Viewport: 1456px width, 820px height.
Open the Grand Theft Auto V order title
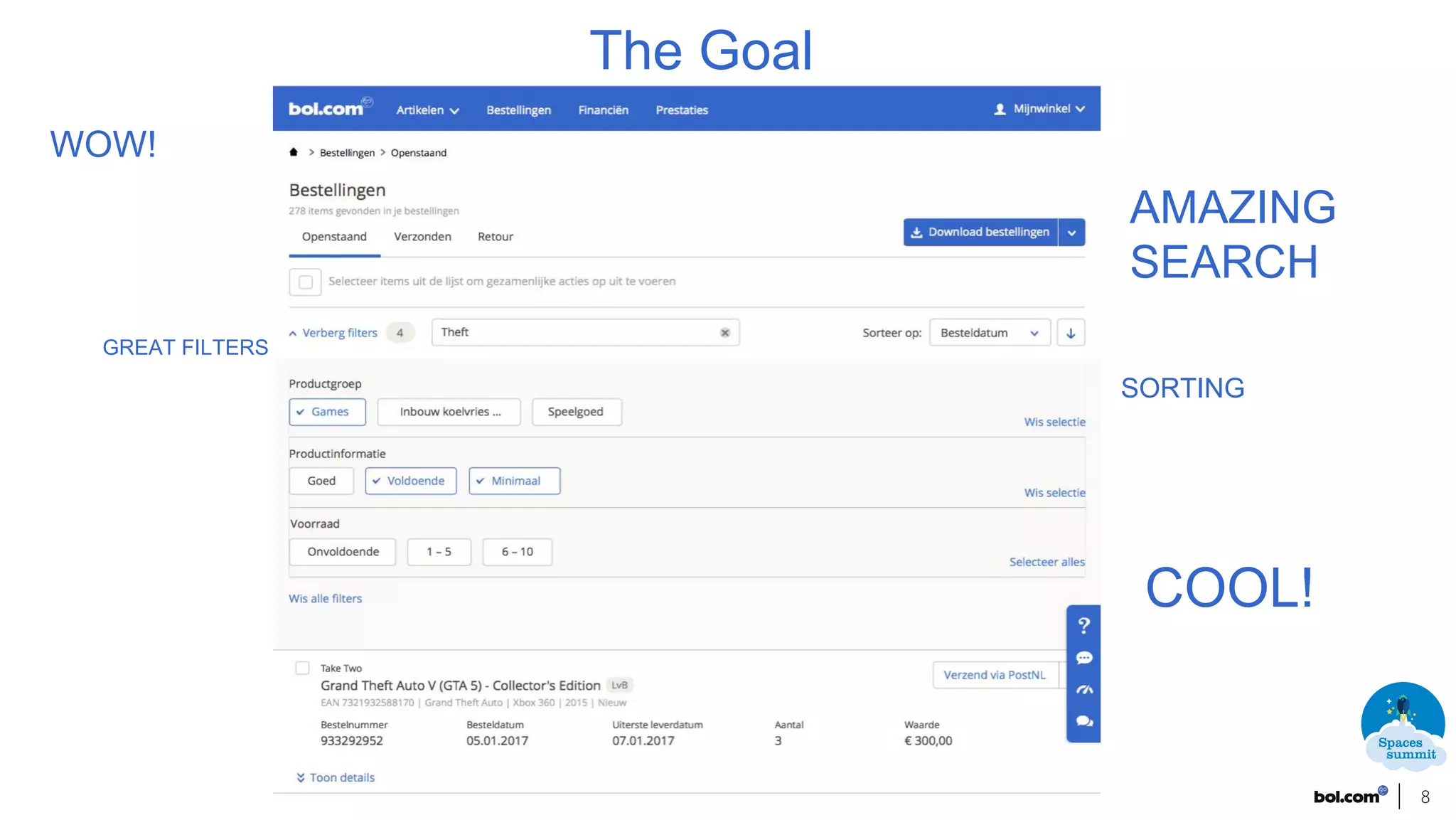coord(460,686)
